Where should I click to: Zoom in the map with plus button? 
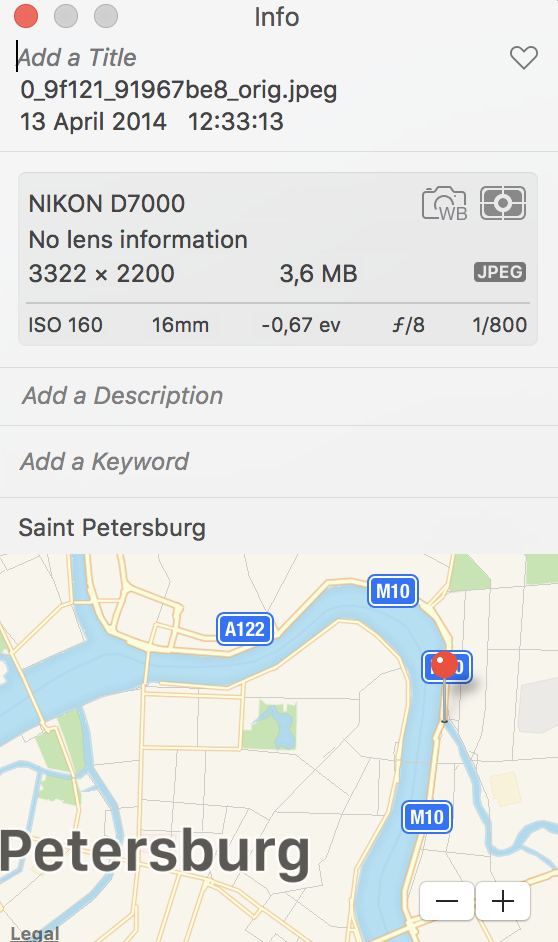[503, 901]
